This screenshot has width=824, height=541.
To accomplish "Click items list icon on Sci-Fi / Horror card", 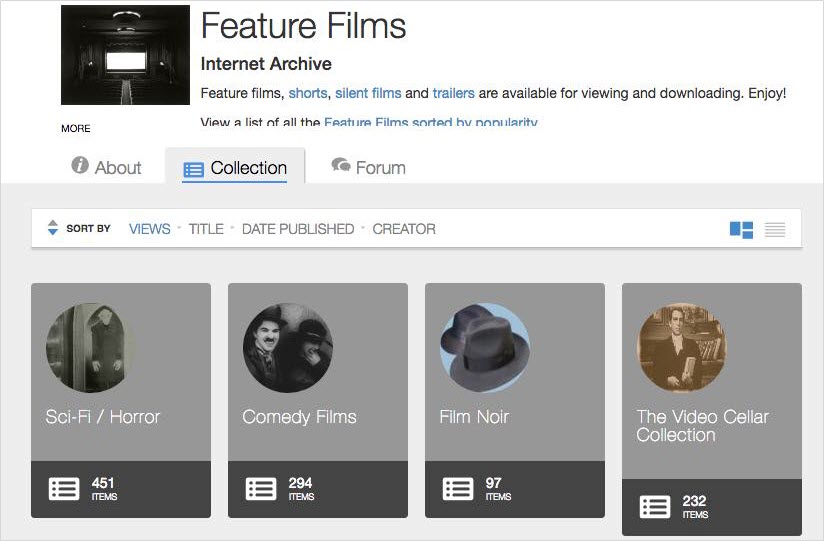I will (x=64, y=489).
